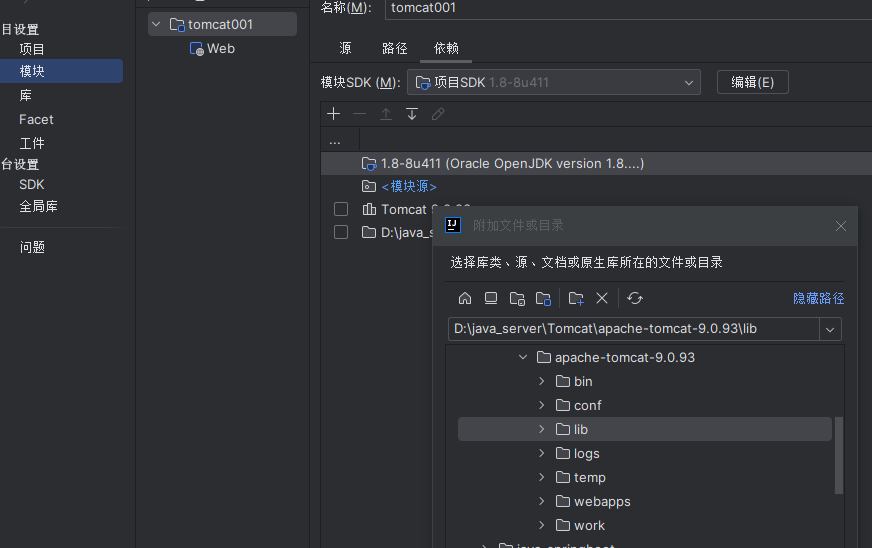Open the module SDK dropdown
Screen dimensions: 872x548
688,82
